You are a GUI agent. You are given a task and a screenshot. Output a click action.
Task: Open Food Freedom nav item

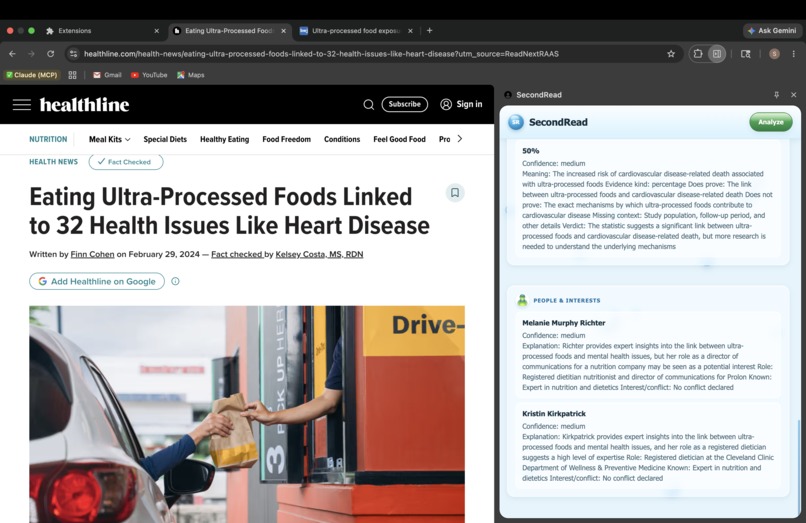tap(286, 139)
